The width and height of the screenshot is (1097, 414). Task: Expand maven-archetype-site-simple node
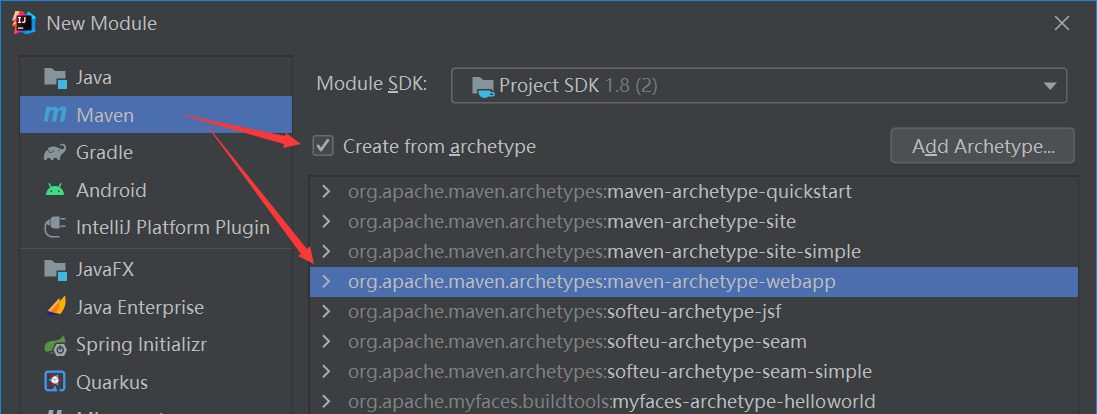click(325, 251)
